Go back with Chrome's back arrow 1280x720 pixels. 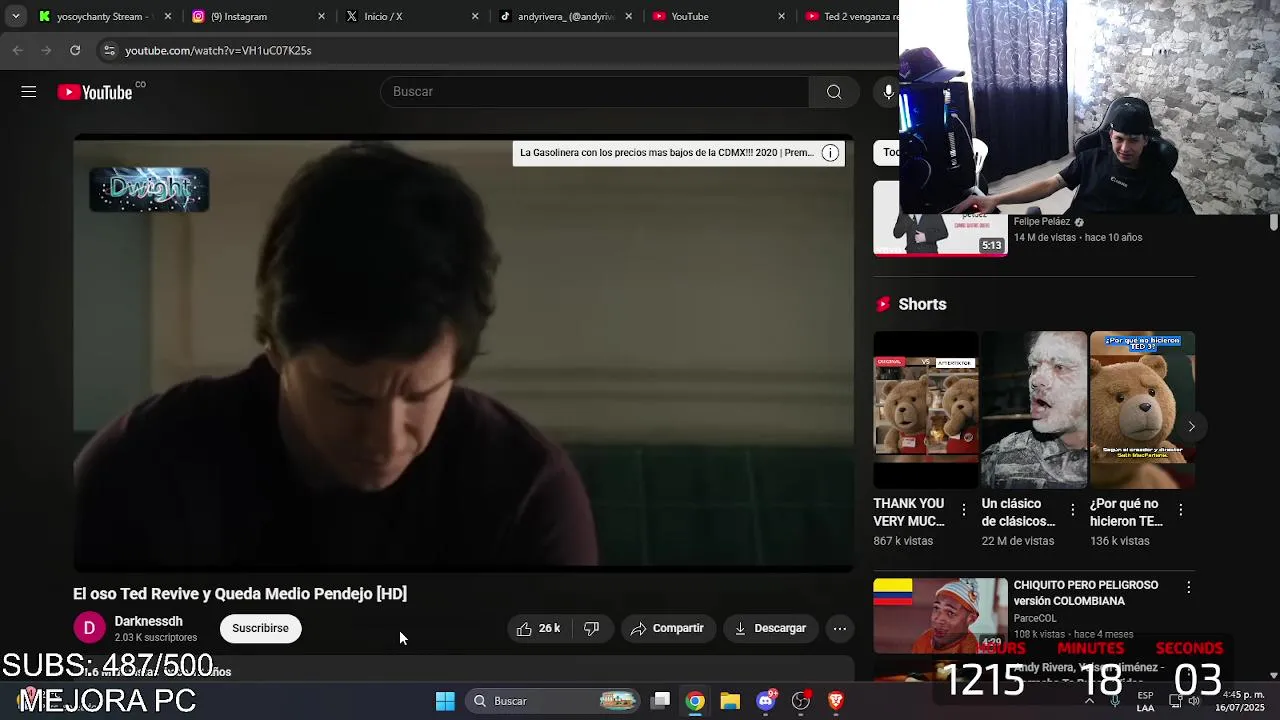click(18, 50)
